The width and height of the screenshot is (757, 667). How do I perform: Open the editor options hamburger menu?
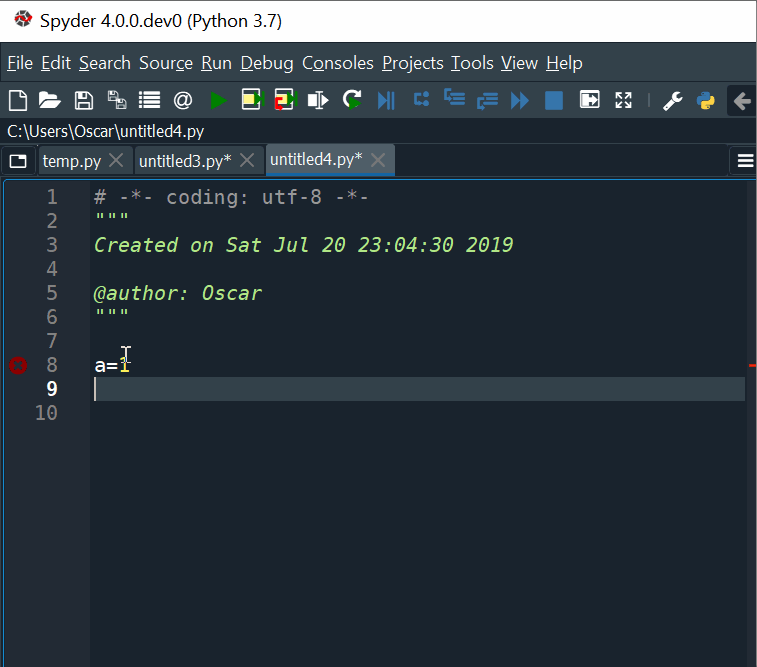pos(745,160)
